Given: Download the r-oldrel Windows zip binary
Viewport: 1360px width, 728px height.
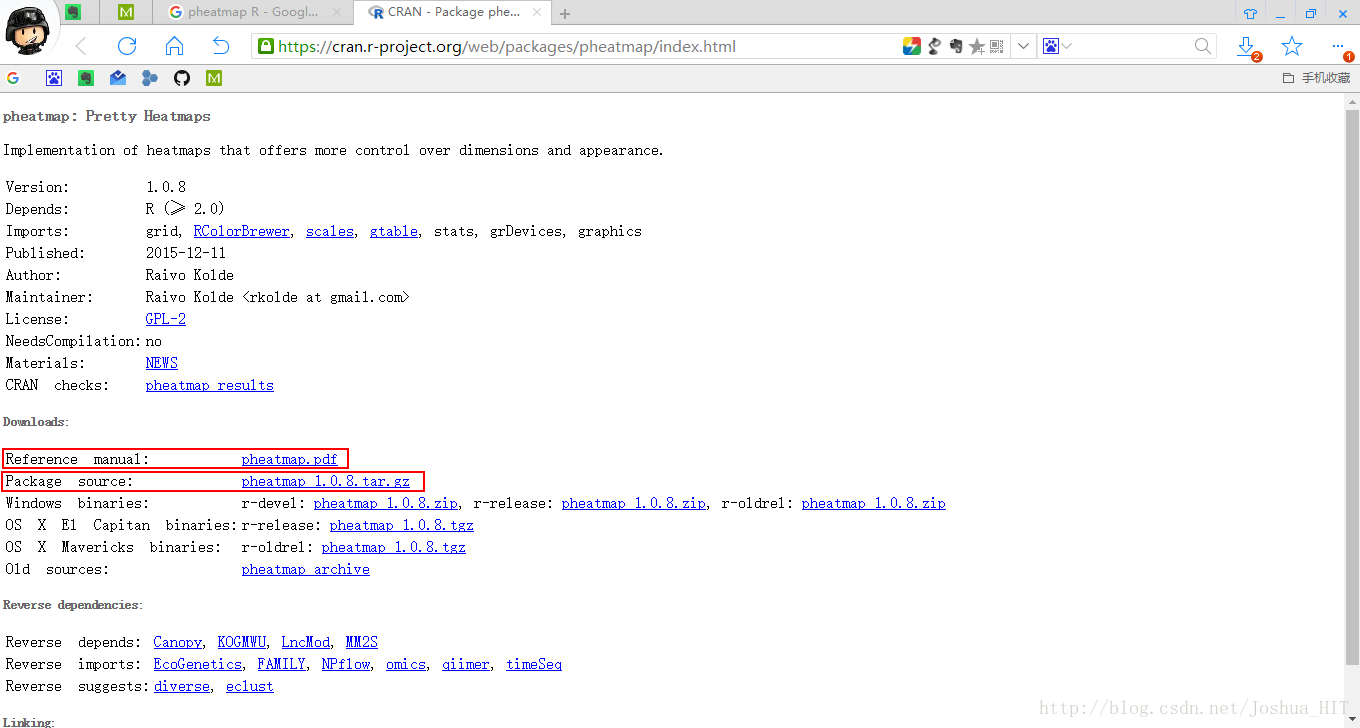Looking at the screenshot, I should (x=874, y=503).
